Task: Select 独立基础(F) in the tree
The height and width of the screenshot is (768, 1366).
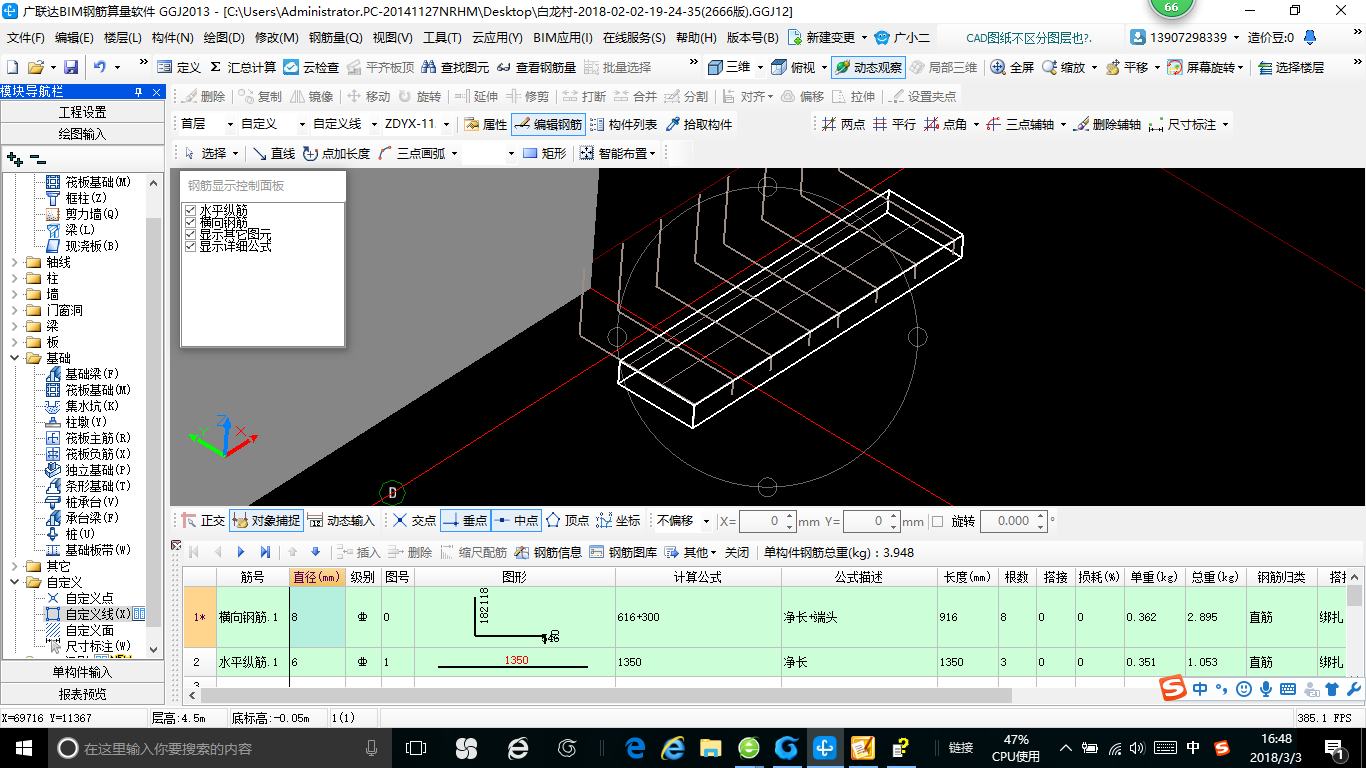Action: [x=98, y=470]
